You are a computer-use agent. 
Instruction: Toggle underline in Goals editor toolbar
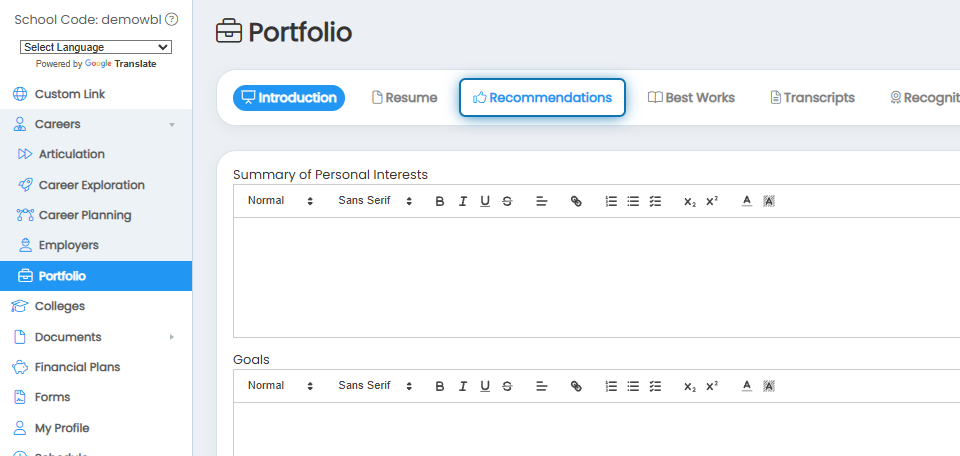tap(485, 386)
